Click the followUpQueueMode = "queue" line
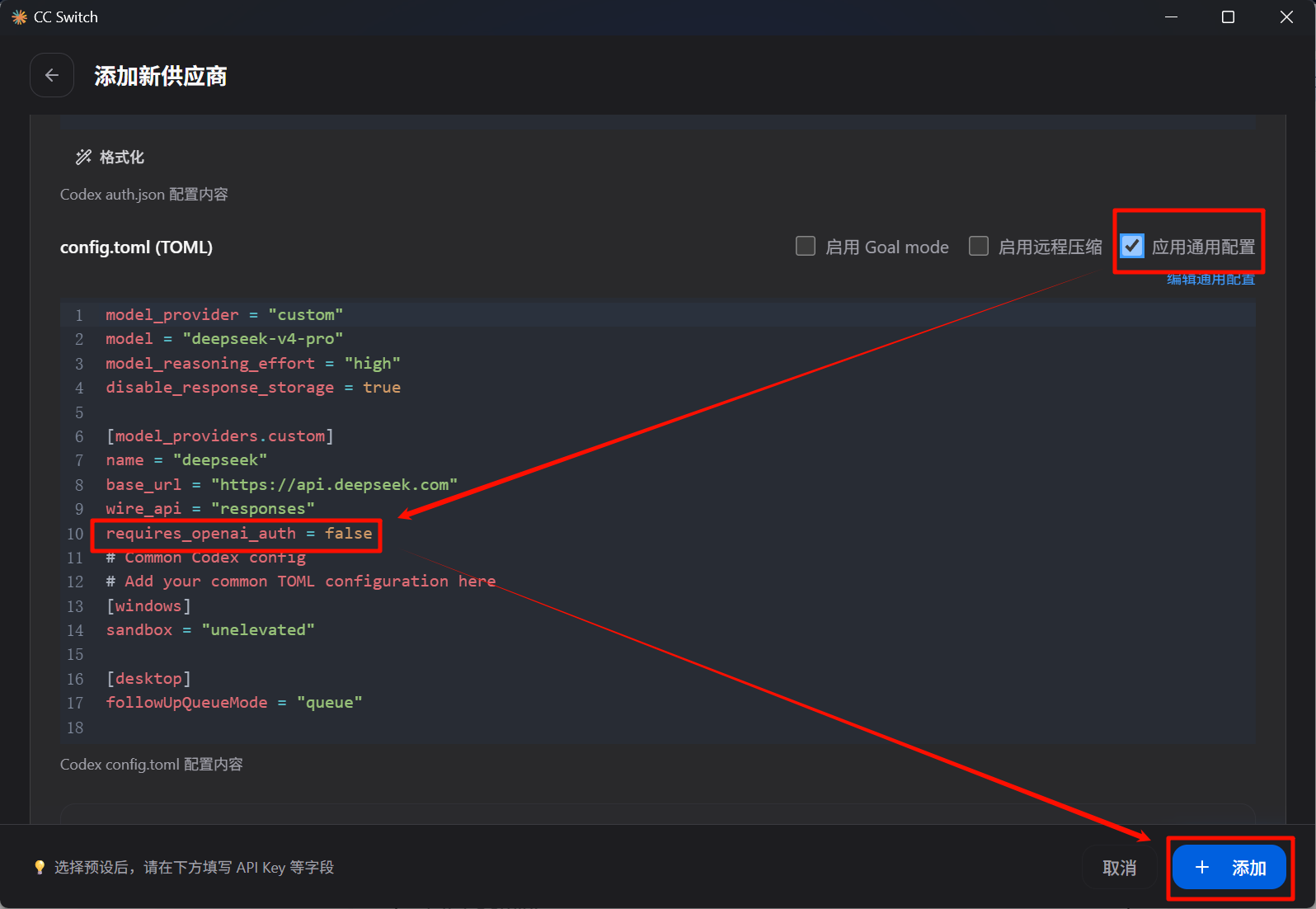 click(234, 703)
